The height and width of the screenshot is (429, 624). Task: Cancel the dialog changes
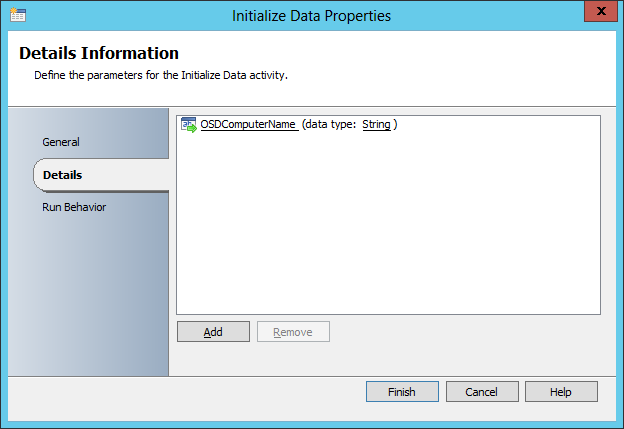tap(482, 392)
